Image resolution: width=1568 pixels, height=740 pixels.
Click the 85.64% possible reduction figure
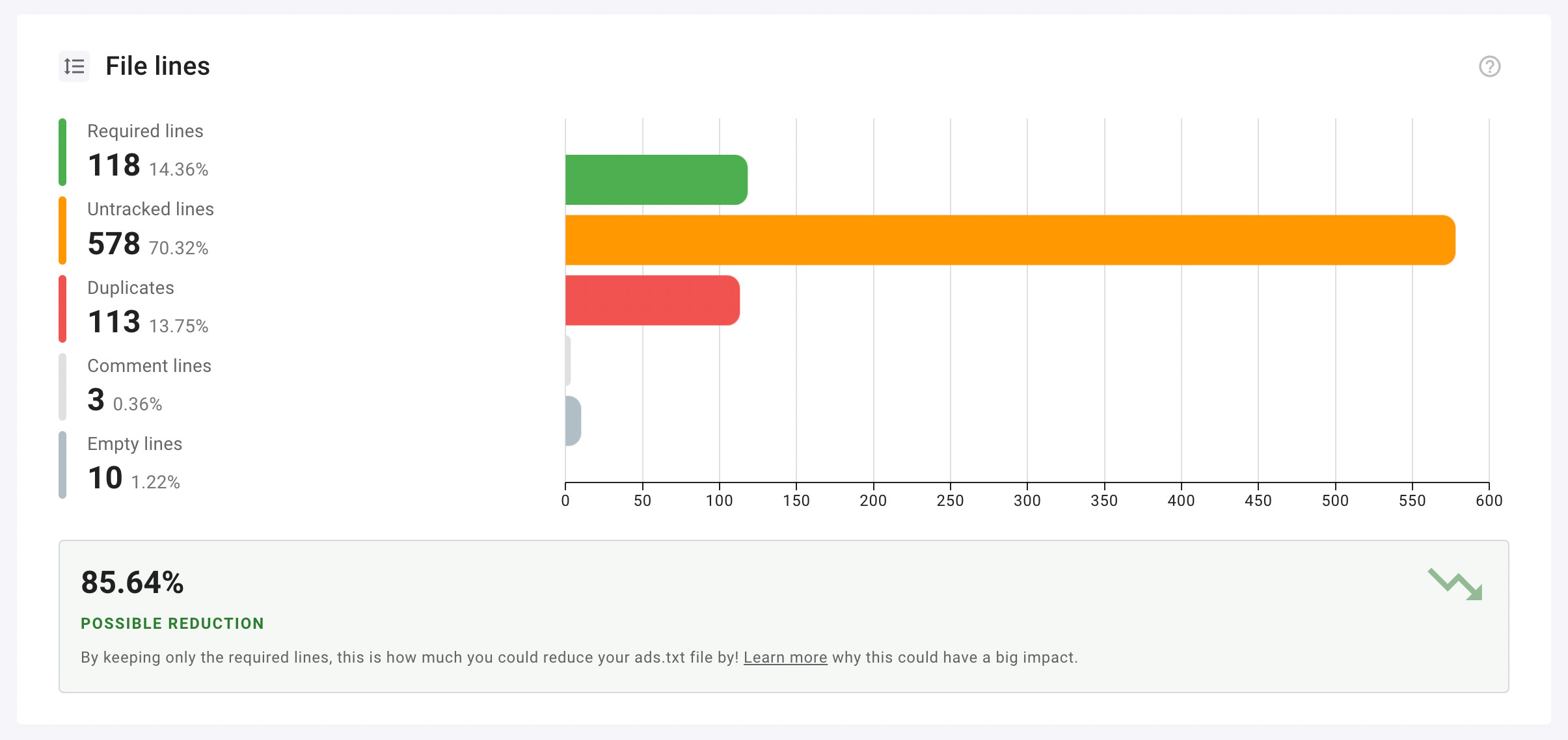tap(132, 582)
